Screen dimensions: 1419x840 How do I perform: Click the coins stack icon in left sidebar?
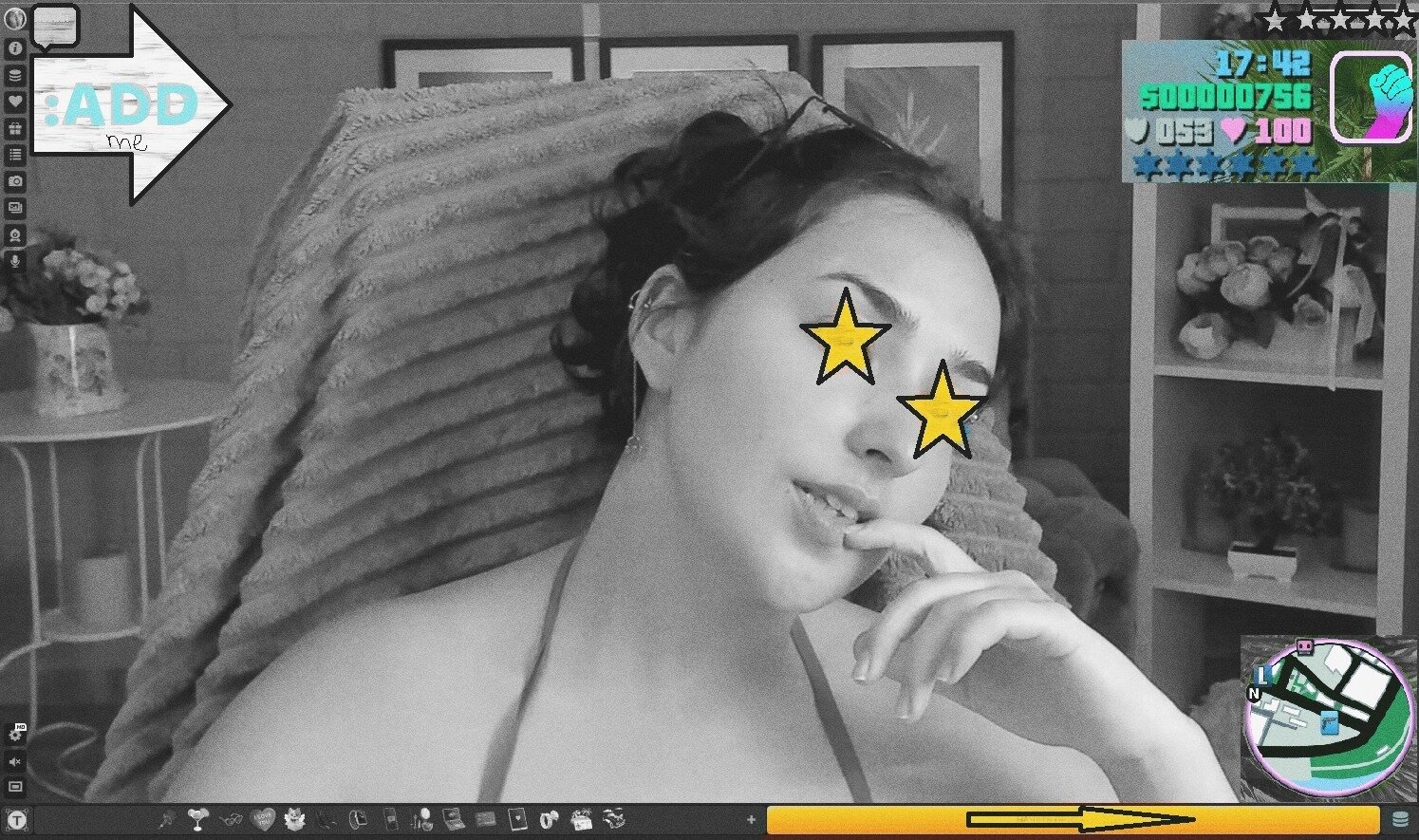[15, 74]
